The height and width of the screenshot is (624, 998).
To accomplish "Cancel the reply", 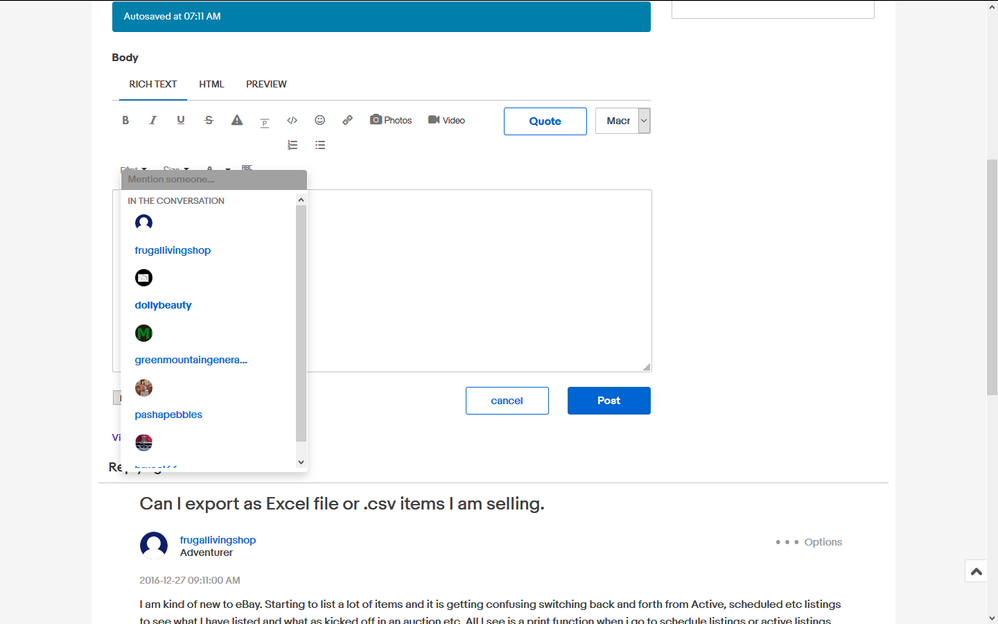I will point(507,401).
